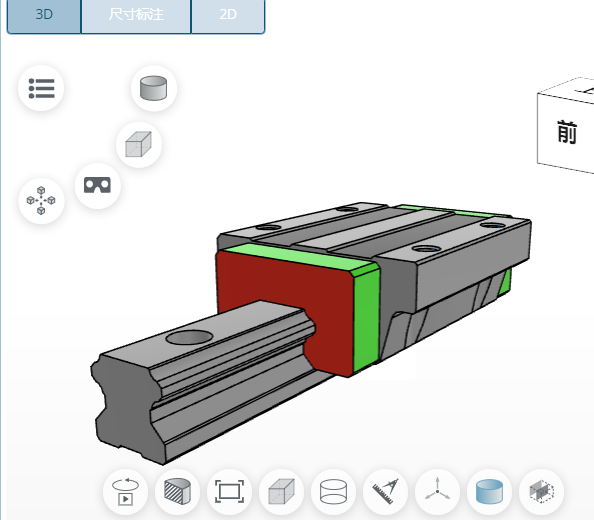Switch to the 2D tab
Image resolution: width=594 pixels, height=520 pixels.
pyautogui.click(x=228, y=15)
